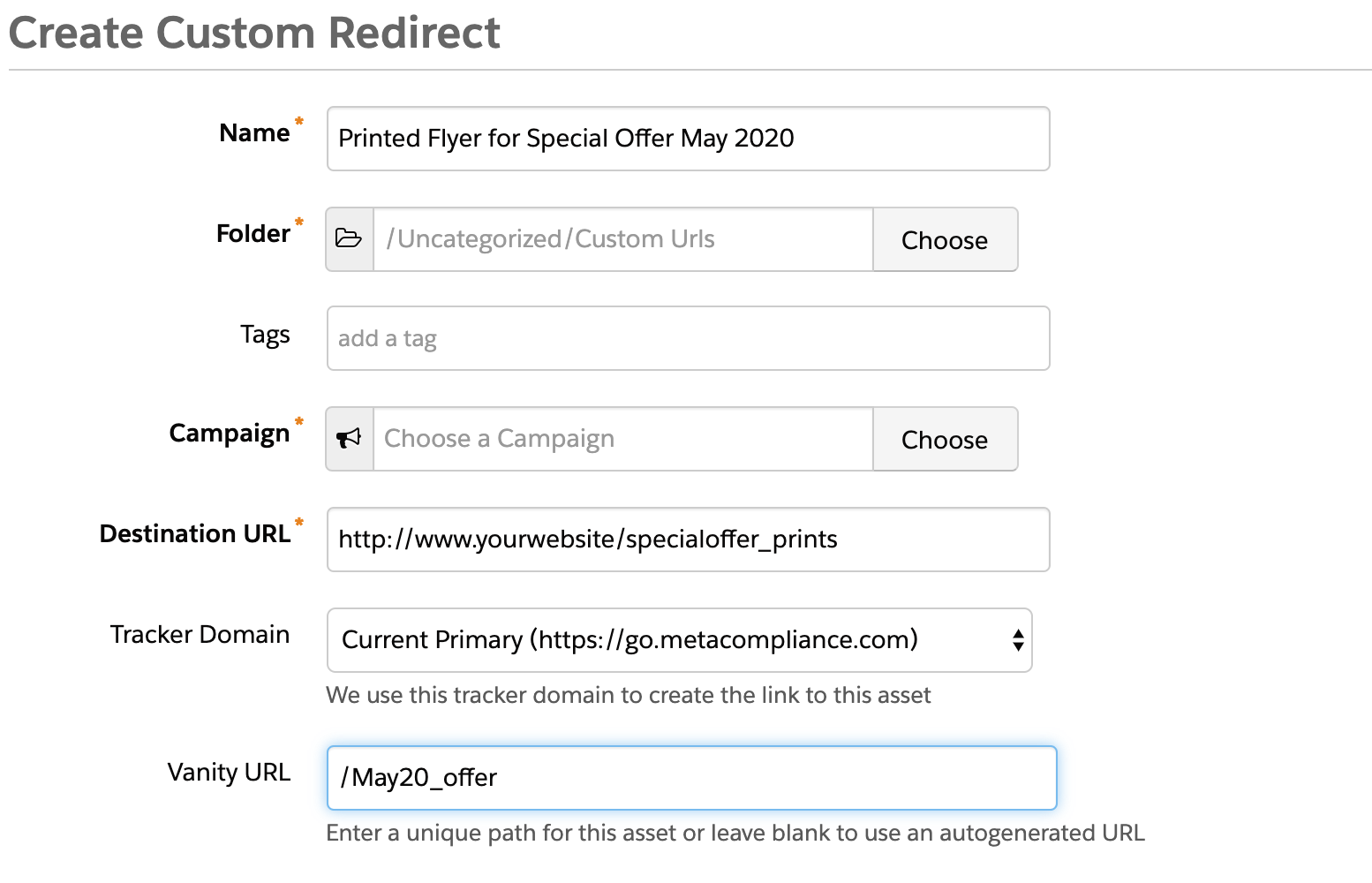Click the Campaign field label
This screenshot has height=883, width=1372.
tap(230, 434)
